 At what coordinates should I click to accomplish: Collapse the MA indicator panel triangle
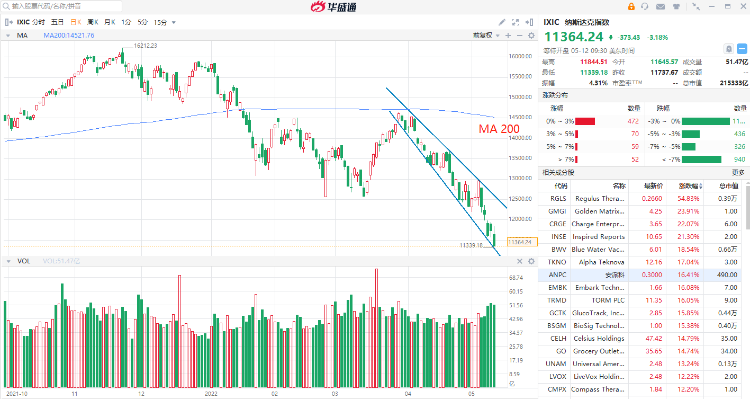(x=8, y=36)
